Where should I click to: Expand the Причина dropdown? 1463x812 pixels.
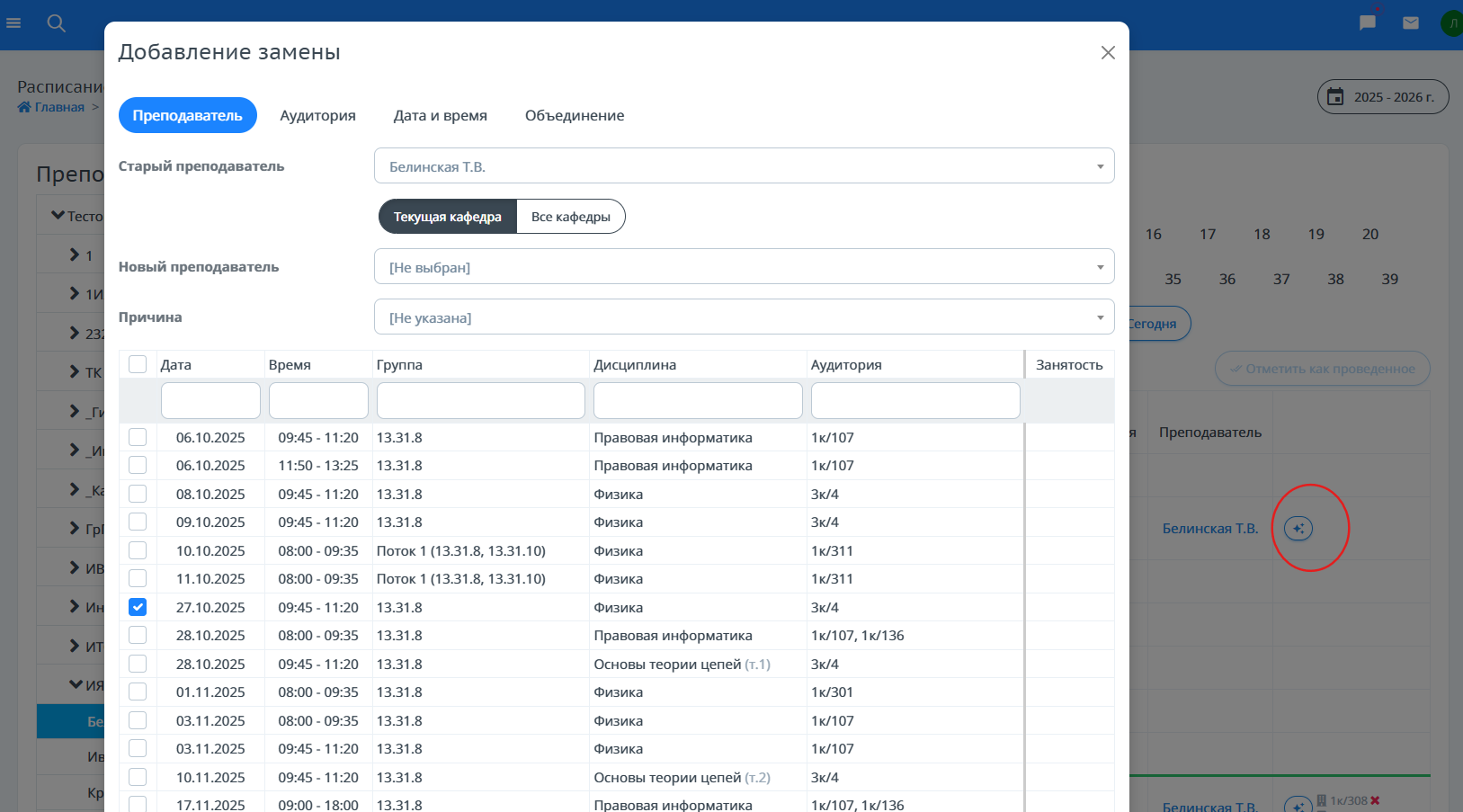tap(744, 317)
